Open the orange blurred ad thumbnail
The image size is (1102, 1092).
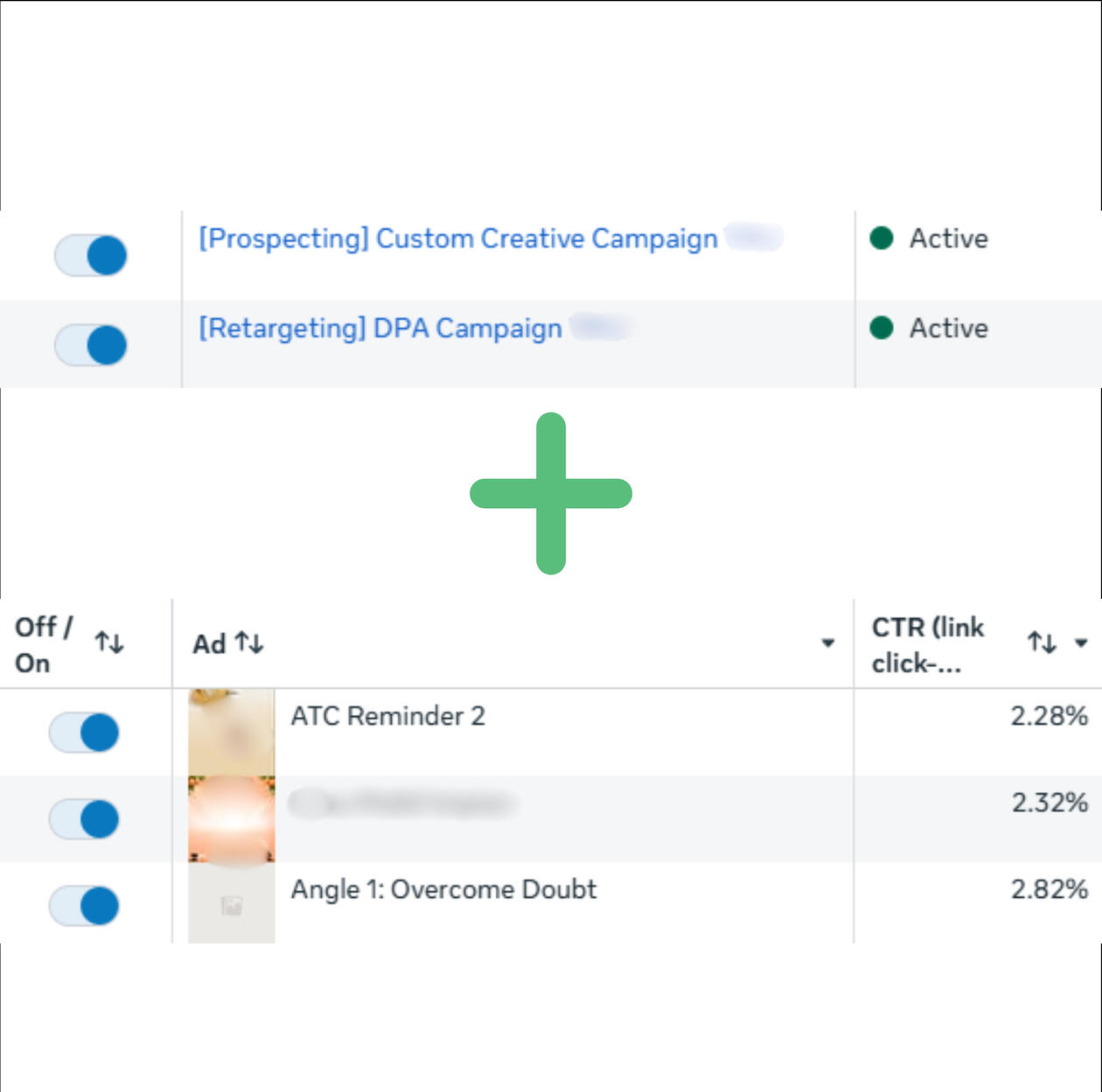232,819
